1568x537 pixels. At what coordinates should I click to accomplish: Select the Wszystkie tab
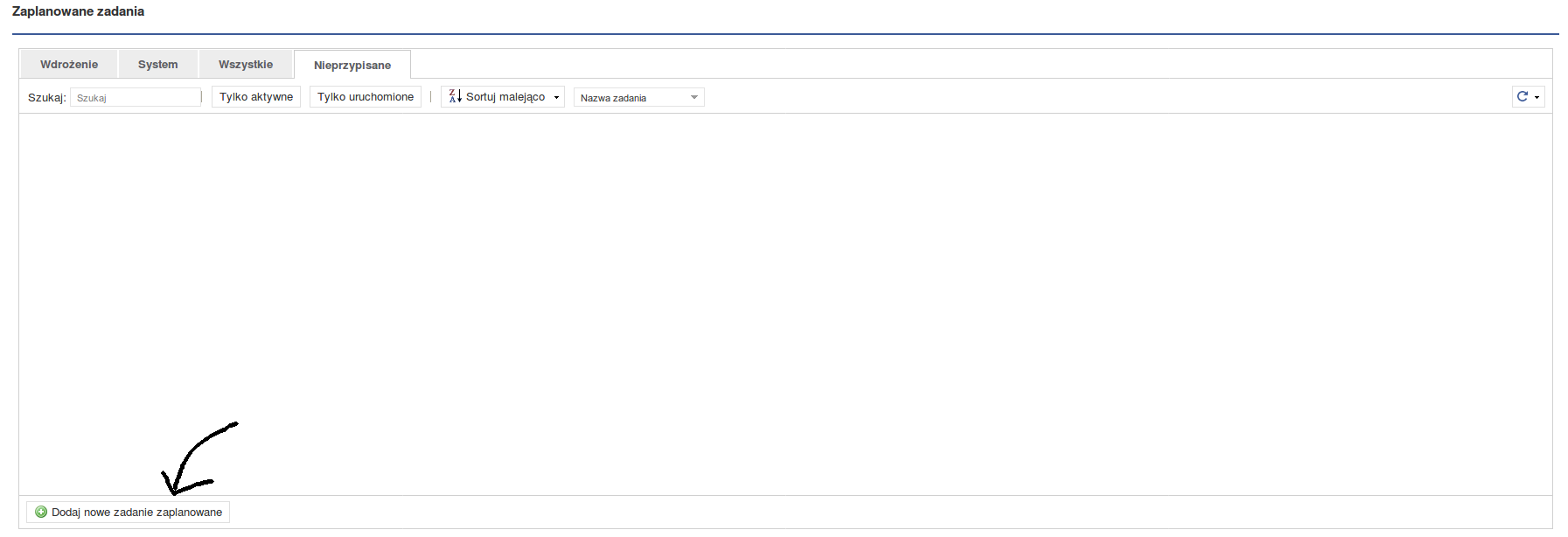tap(246, 65)
